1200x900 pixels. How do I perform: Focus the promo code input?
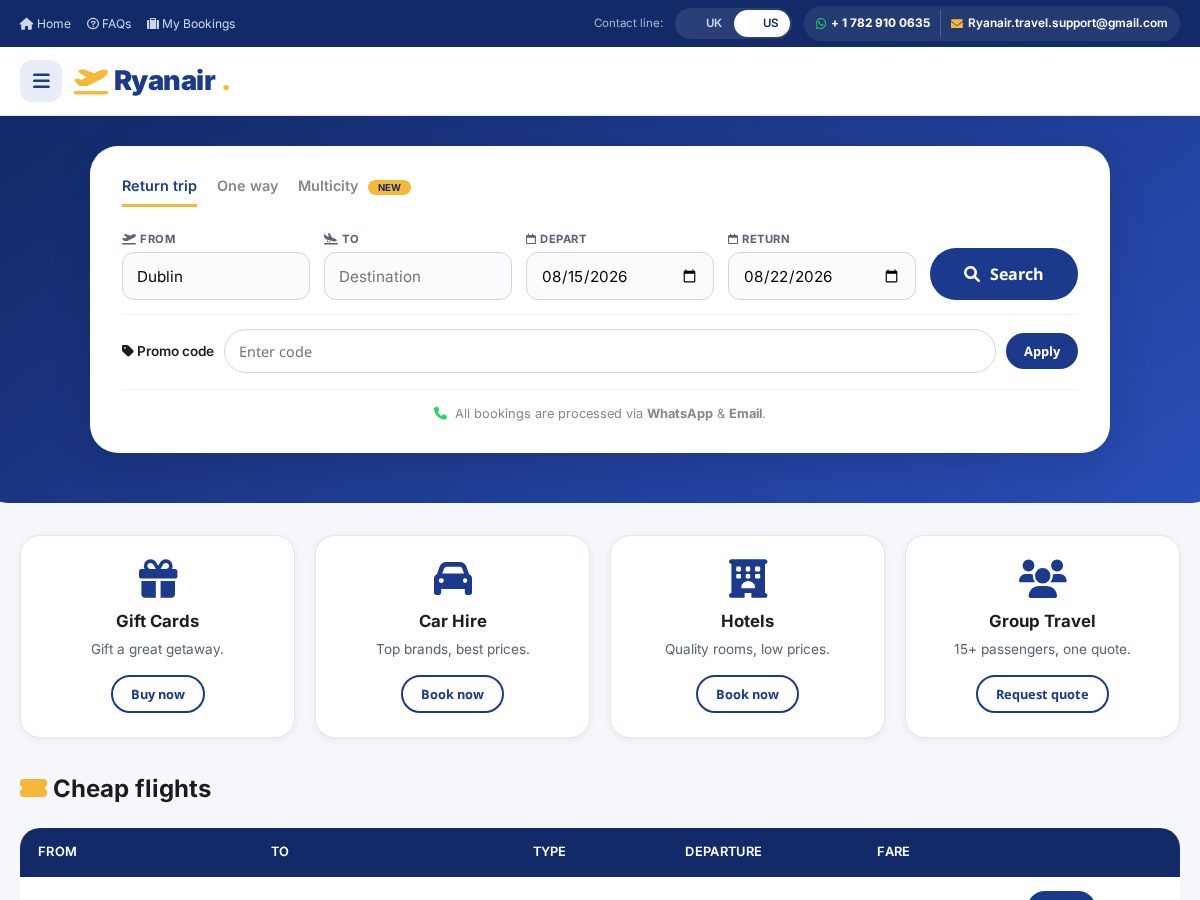tap(610, 351)
